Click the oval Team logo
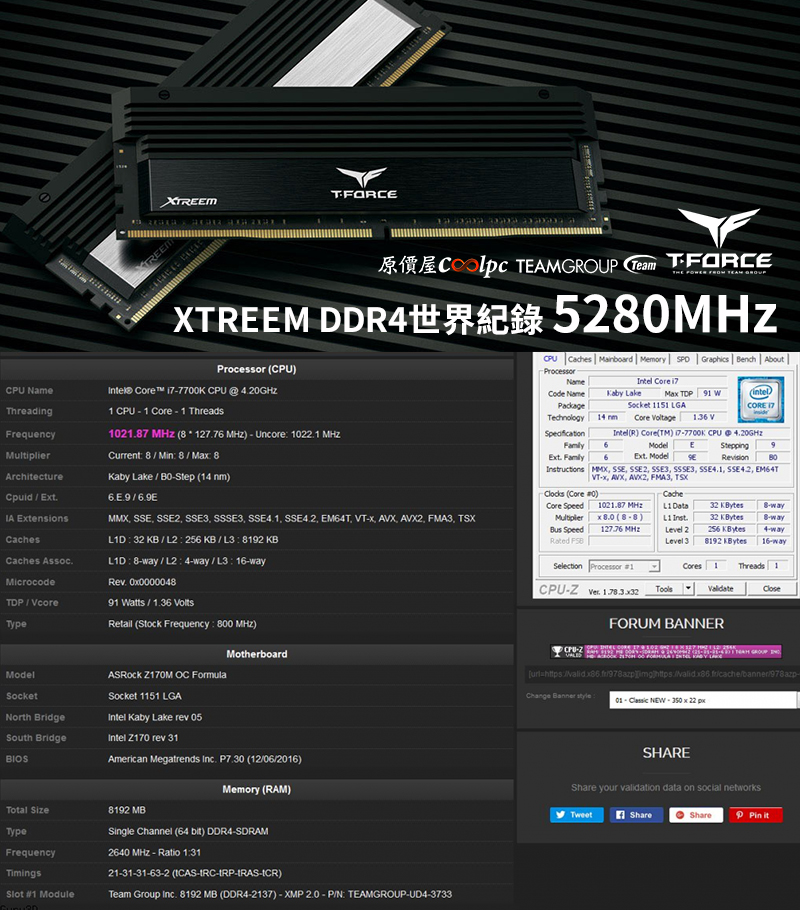This screenshot has width=800, height=910. [640, 265]
